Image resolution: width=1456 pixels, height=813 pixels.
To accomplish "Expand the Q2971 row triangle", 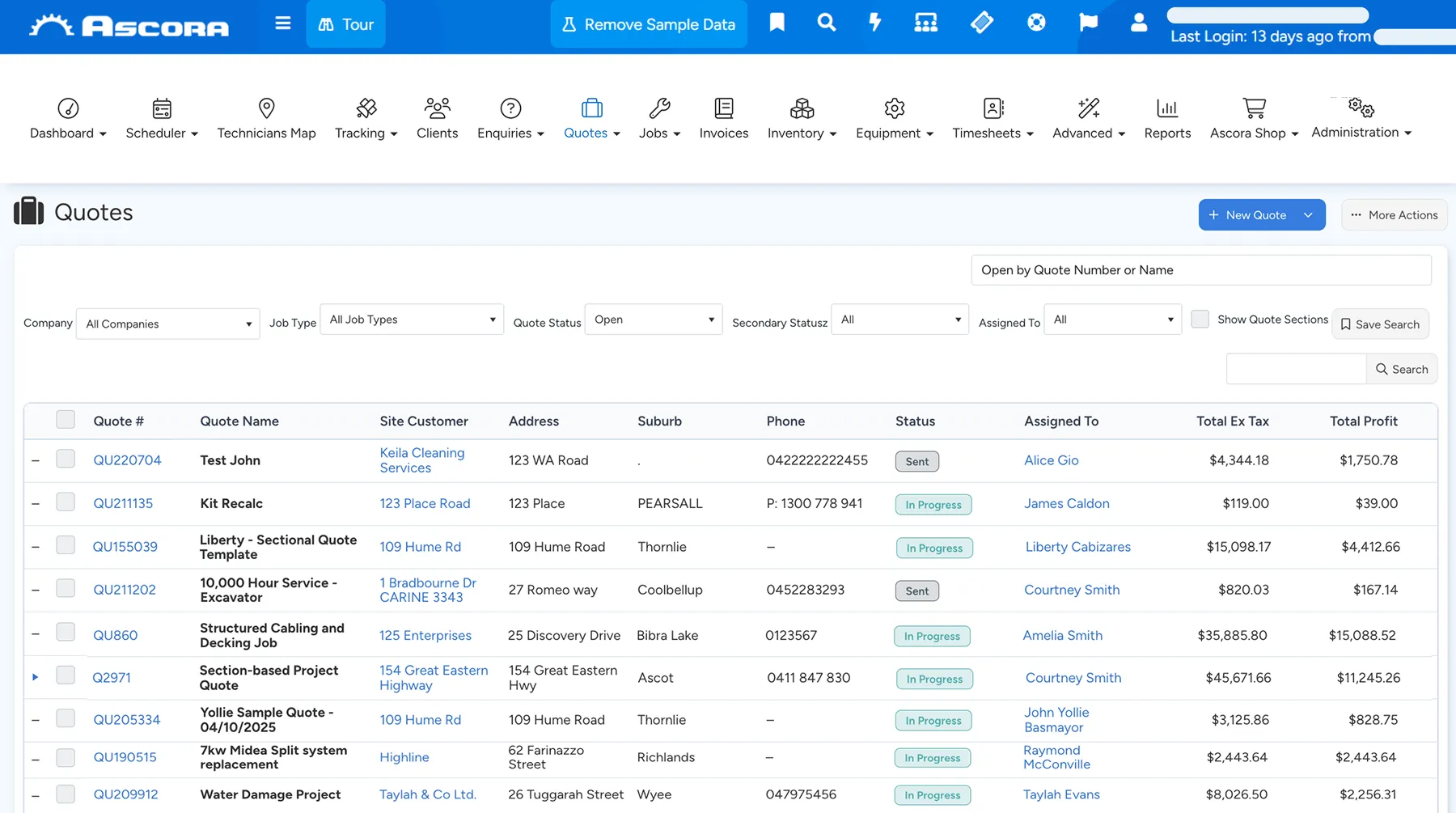I will pos(35,677).
